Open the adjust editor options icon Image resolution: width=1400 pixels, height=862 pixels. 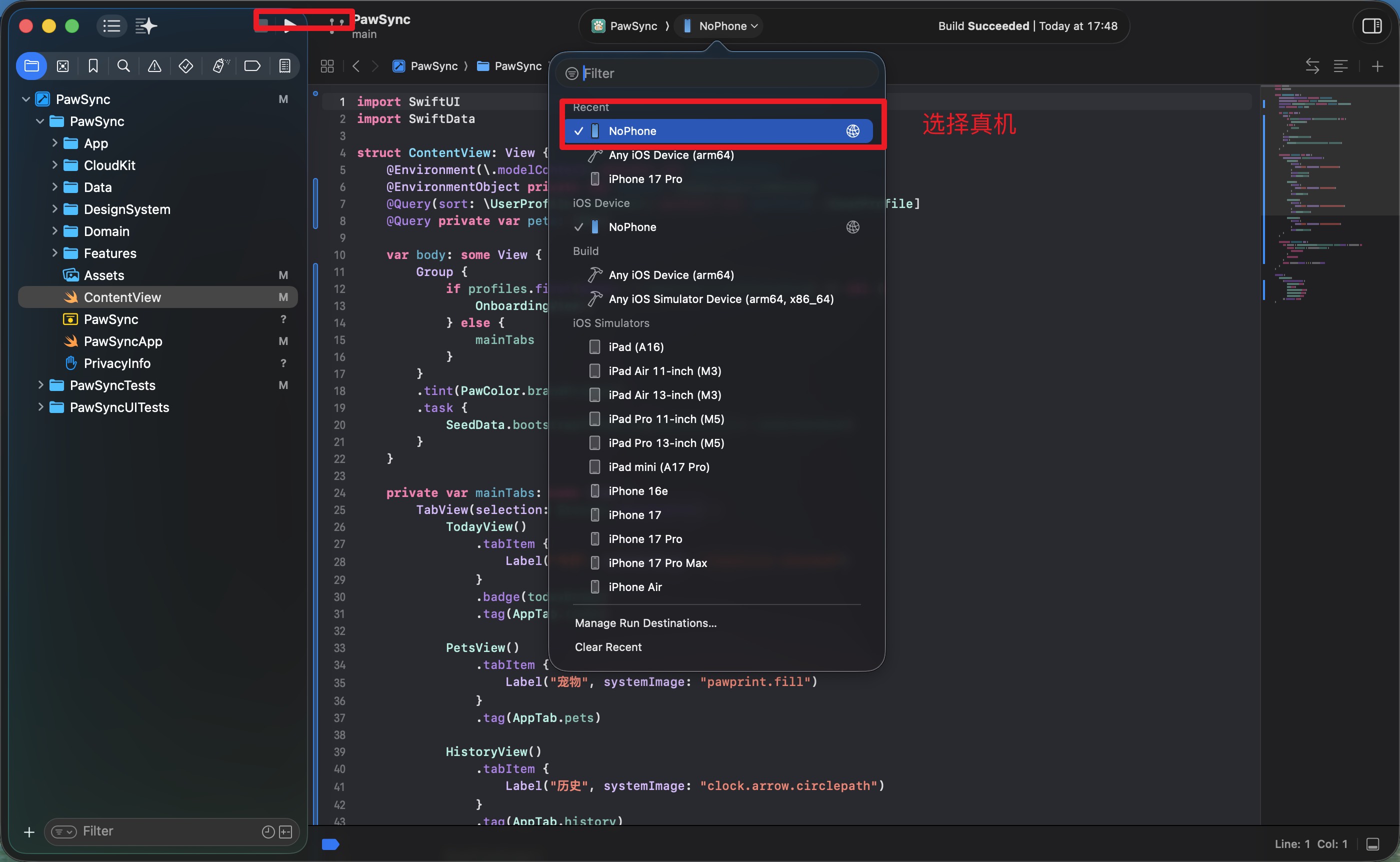1340,66
